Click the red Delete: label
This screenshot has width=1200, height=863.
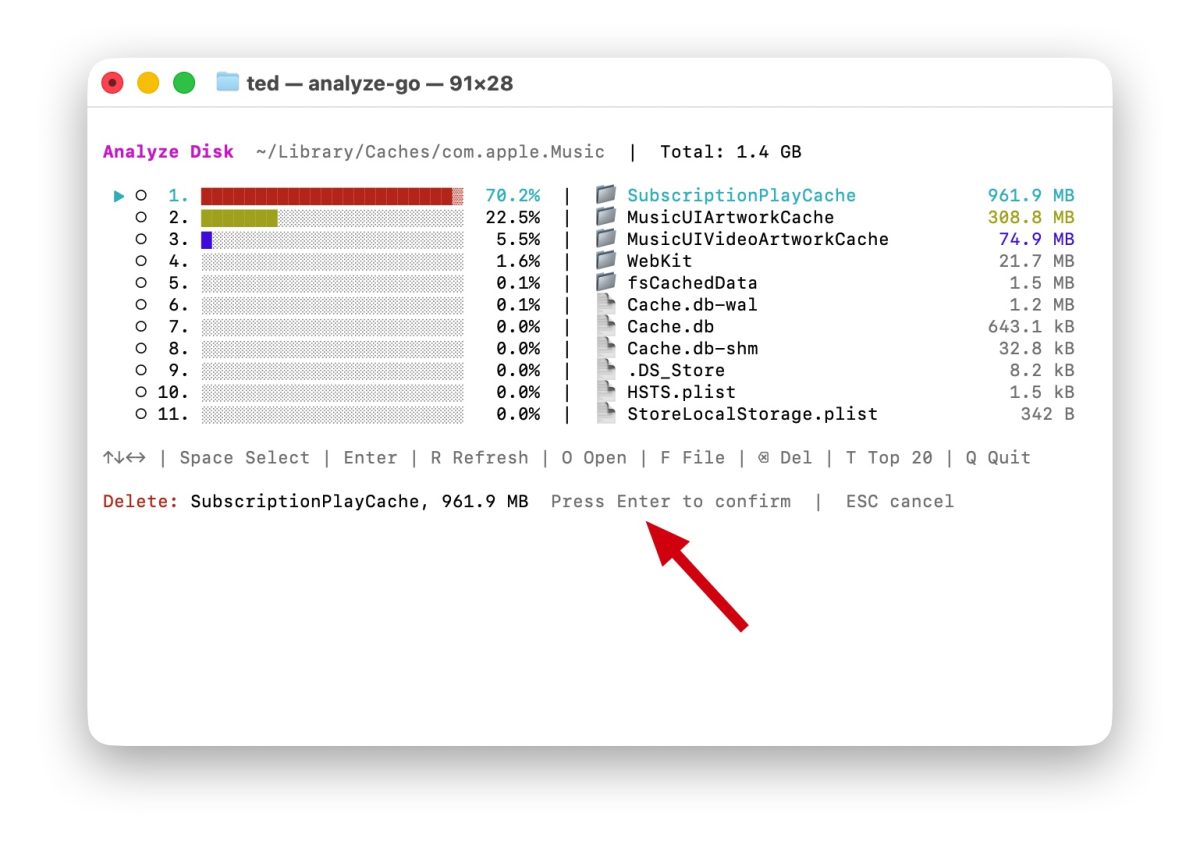141,501
